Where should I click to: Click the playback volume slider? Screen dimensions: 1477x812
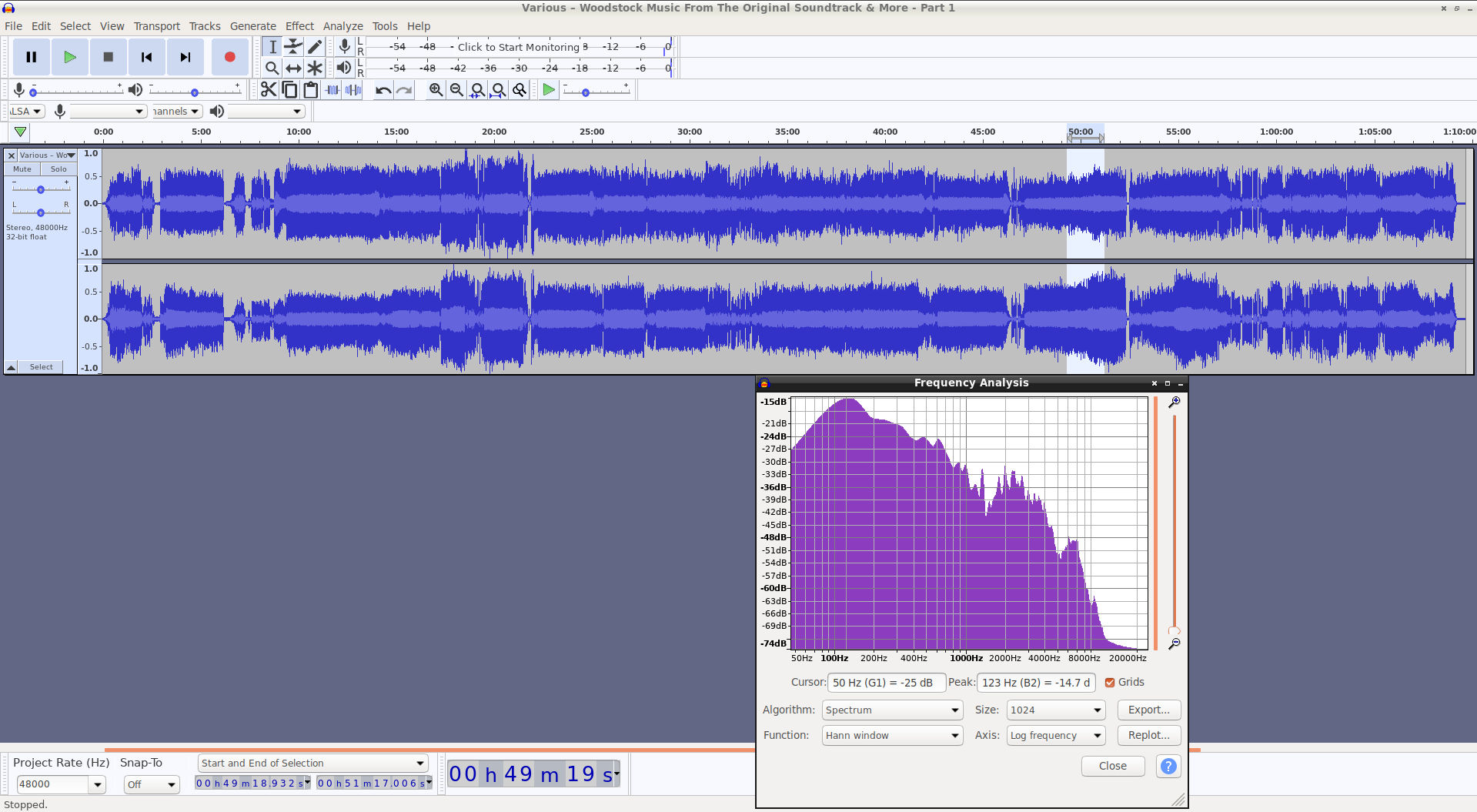point(194,92)
